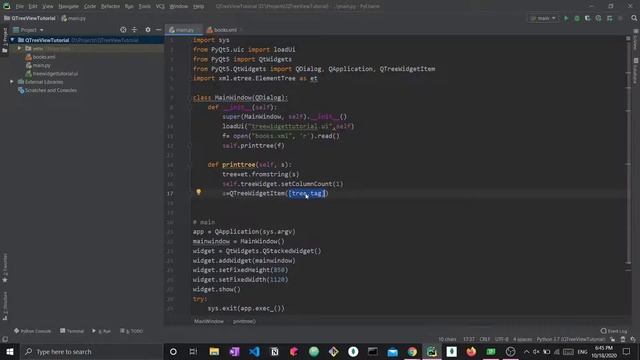Screen dimensions: 640x360
Task: Click the green Run button
Action: pyautogui.click(x=566, y=18)
